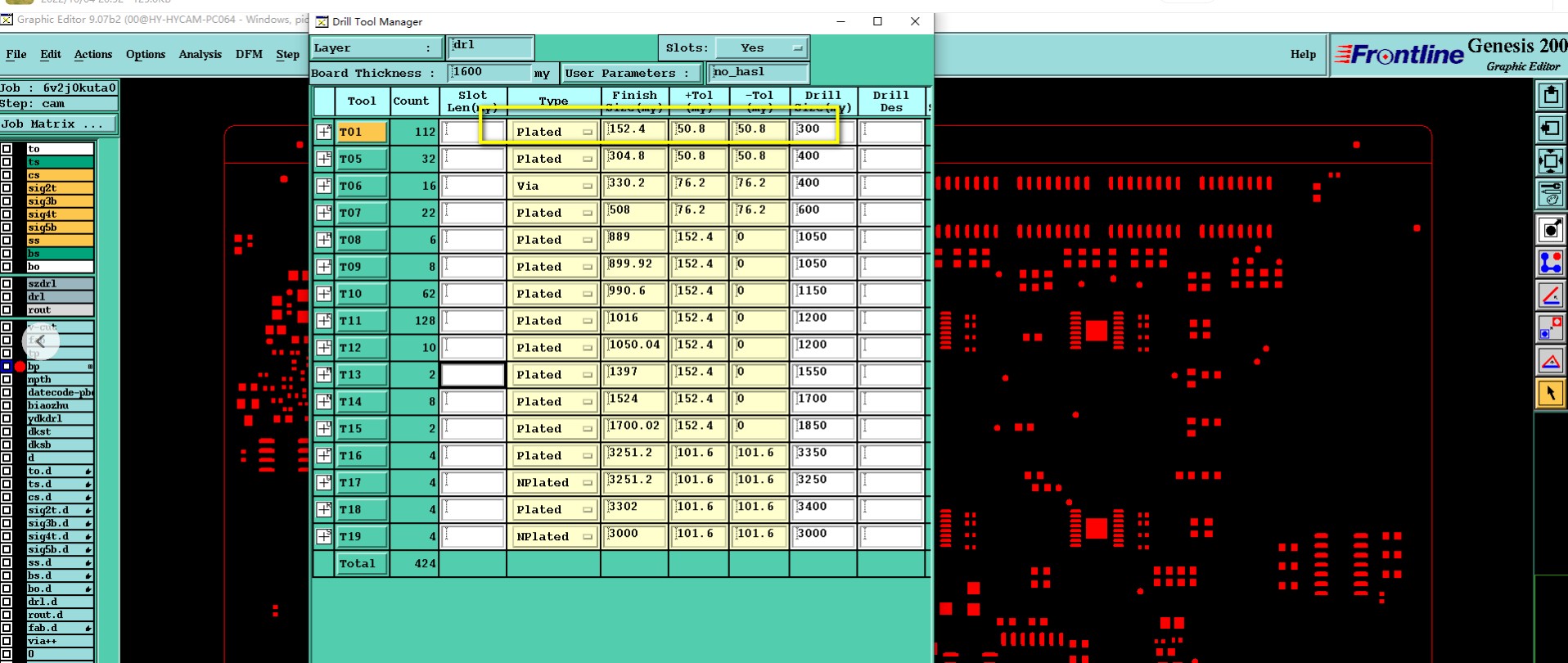Select the T16 tool button

[x=362, y=456]
